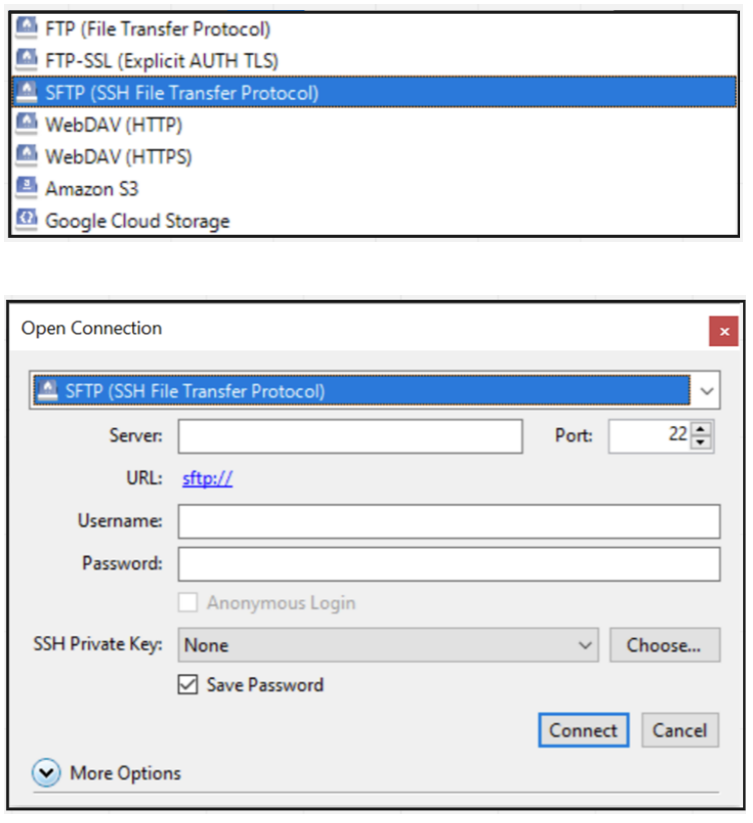The image size is (753, 823).
Task: Open the protocol dropdown arrow
Action: point(706,391)
